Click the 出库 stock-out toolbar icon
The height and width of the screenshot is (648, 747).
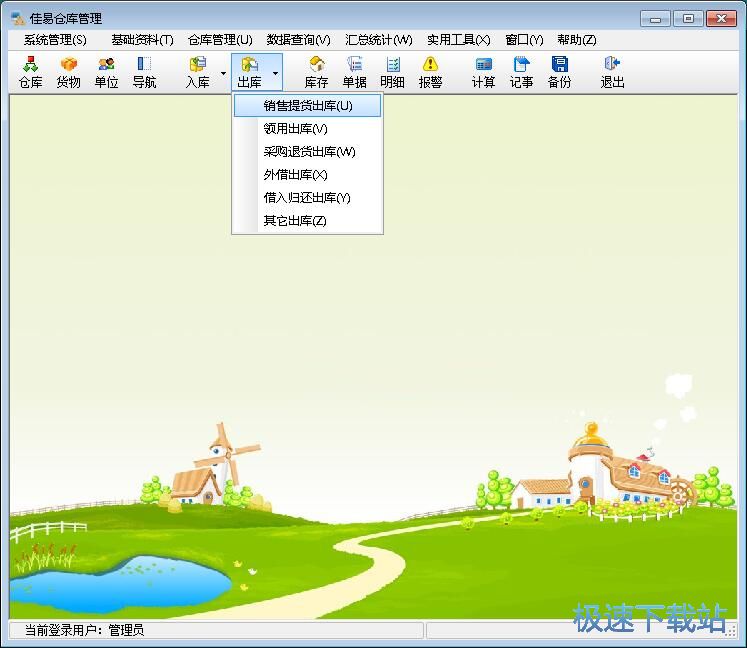[x=250, y=72]
